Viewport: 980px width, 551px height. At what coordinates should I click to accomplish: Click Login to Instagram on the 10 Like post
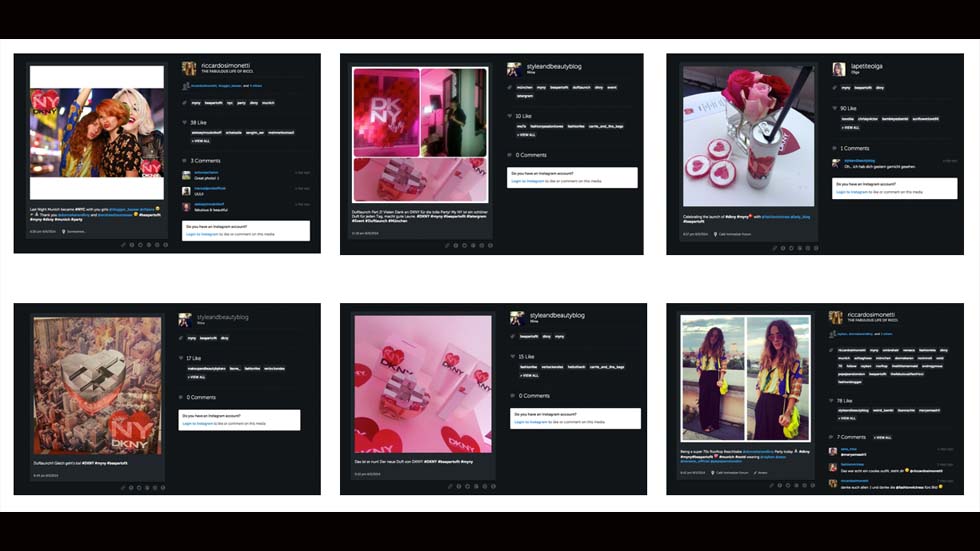coord(528,181)
